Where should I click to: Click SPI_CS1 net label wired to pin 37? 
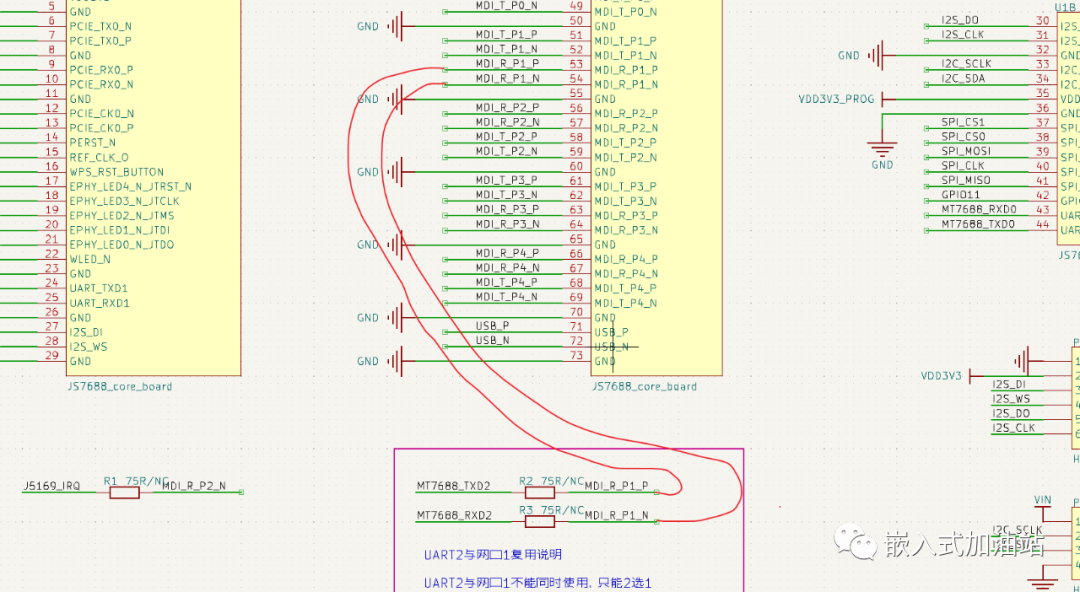964,122
